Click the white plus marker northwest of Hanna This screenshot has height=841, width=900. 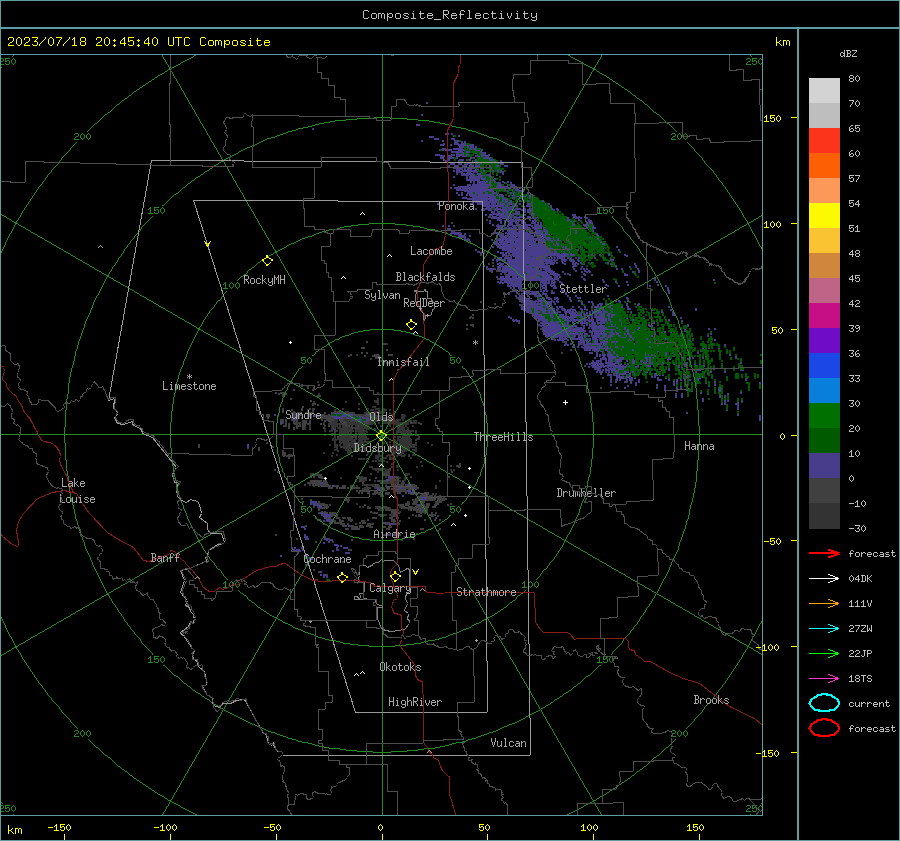(565, 402)
